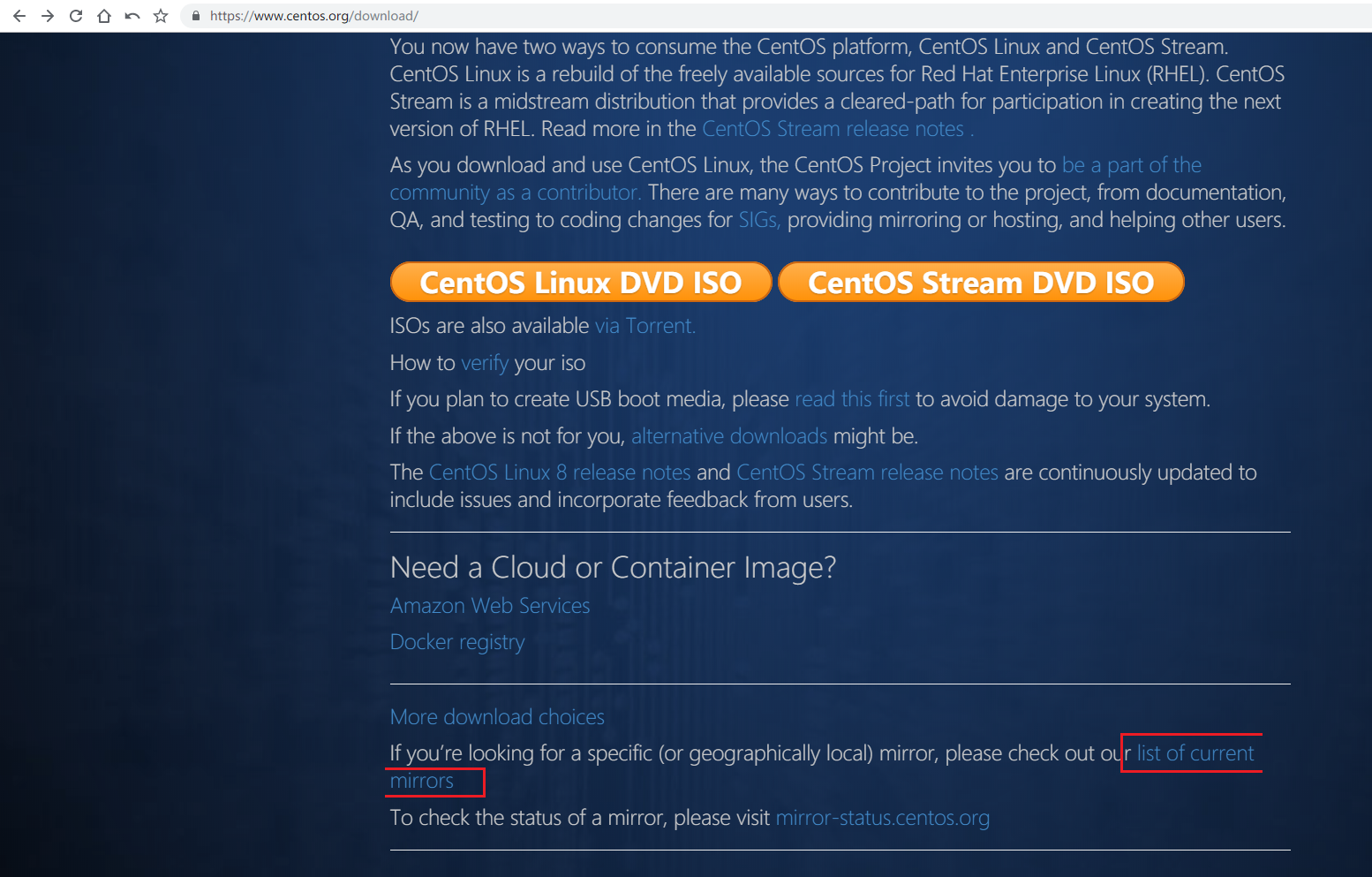Download via the CentOS Stream DVD ISO button
1372x877 pixels.
point(981,282)
